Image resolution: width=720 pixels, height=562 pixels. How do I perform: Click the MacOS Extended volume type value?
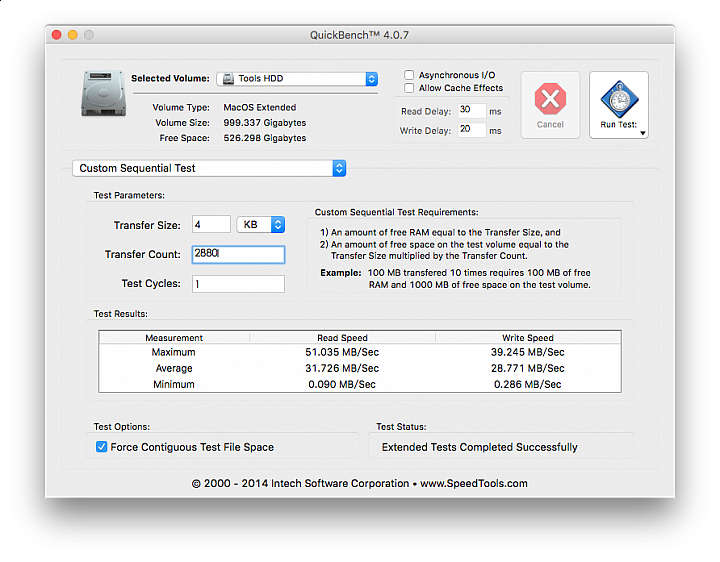pyautogui.click(x=260, y=107)
